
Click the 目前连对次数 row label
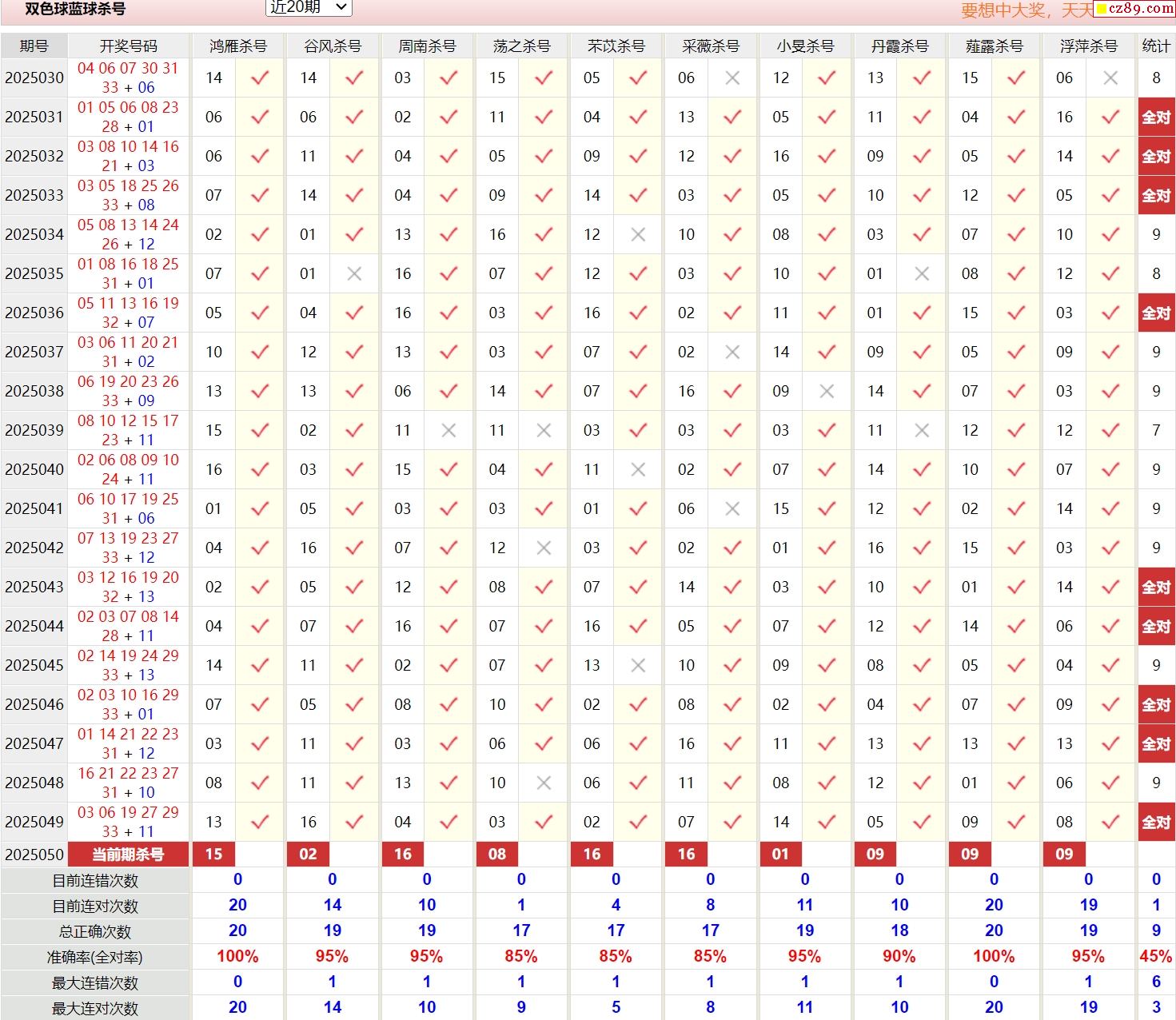point(96,906)
